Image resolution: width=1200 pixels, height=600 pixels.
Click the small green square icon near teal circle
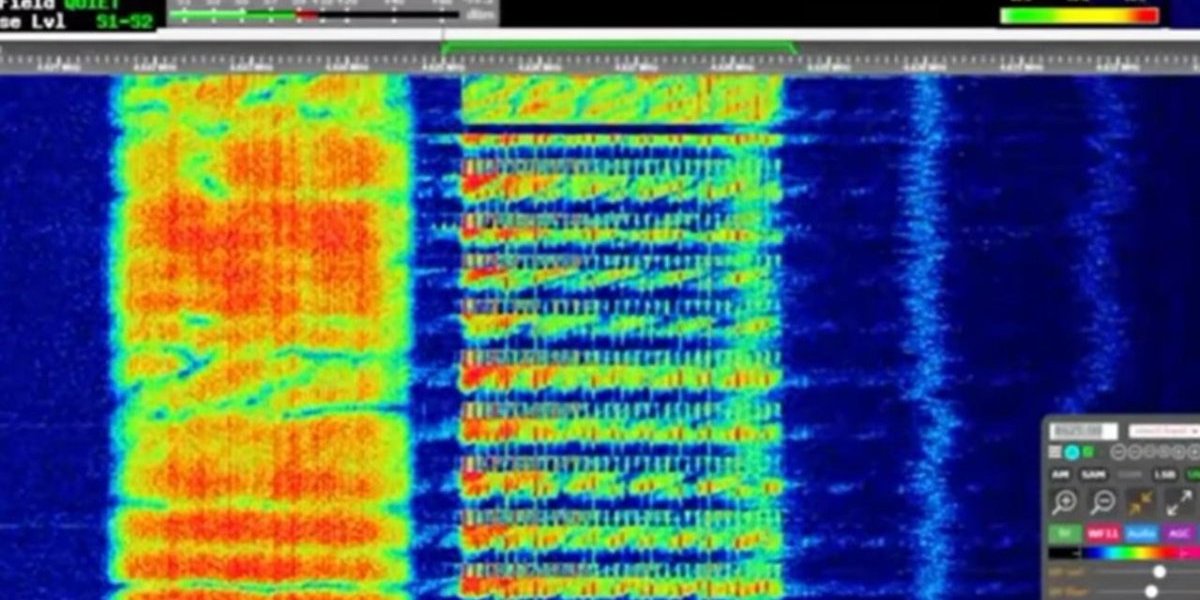1089,451
